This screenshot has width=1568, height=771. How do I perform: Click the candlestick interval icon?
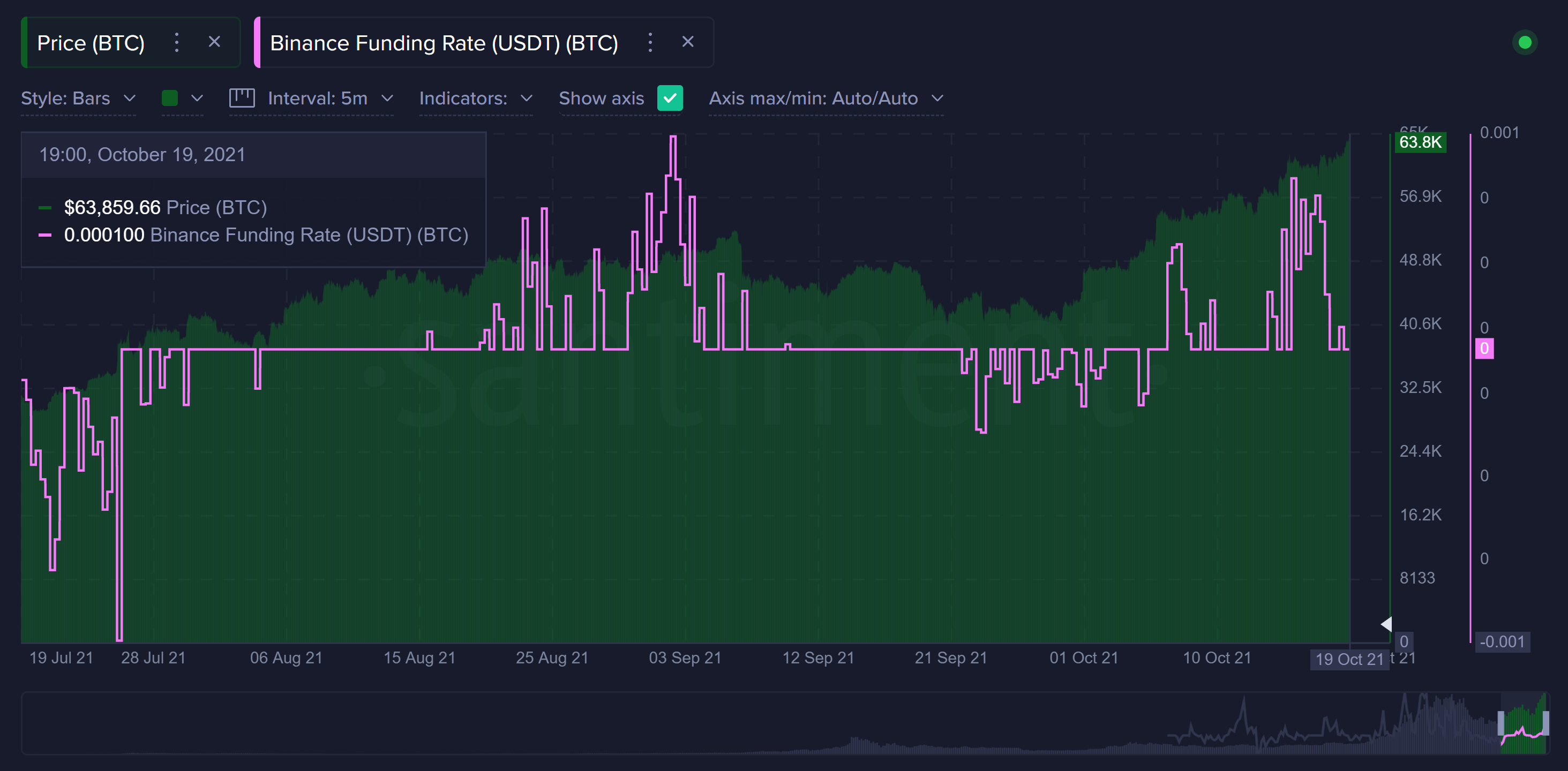click(x=242, y=98)
